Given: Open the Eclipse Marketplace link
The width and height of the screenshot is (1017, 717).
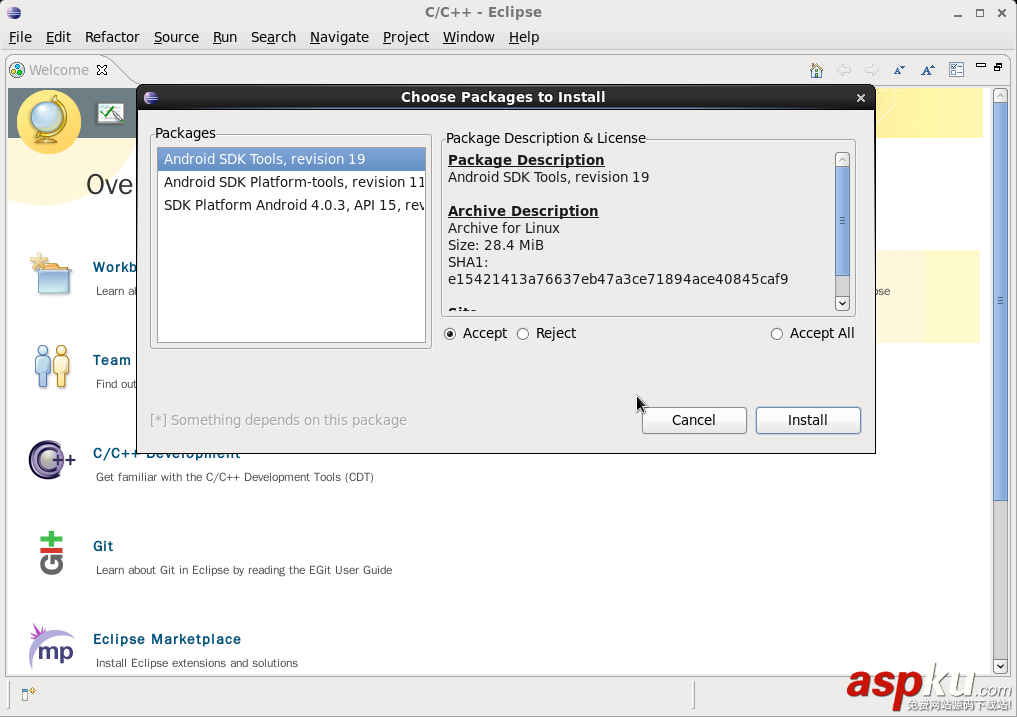Looking at the screenshot, I should click(x=167, y=639).
